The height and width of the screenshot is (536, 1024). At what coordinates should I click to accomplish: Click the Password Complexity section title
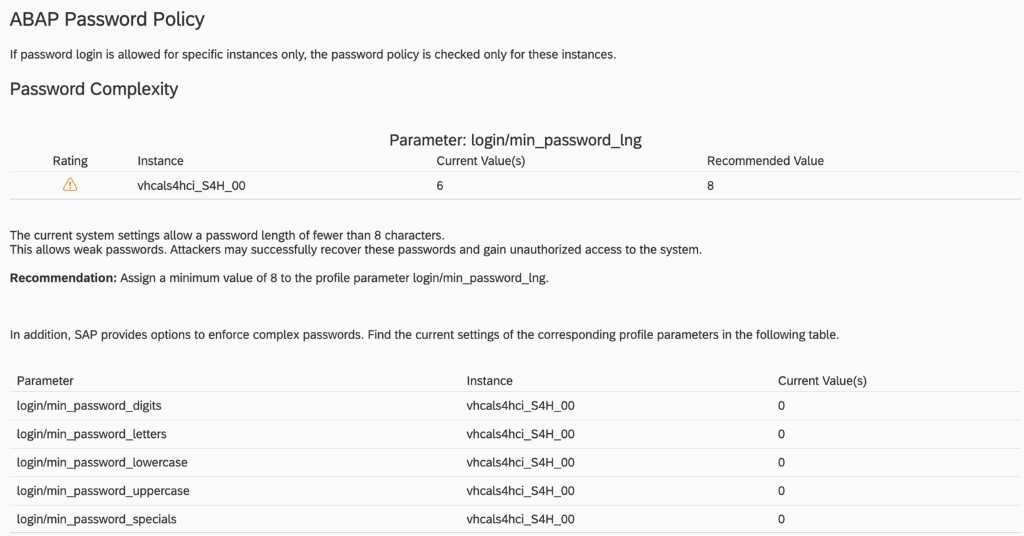tap(94, 89)
